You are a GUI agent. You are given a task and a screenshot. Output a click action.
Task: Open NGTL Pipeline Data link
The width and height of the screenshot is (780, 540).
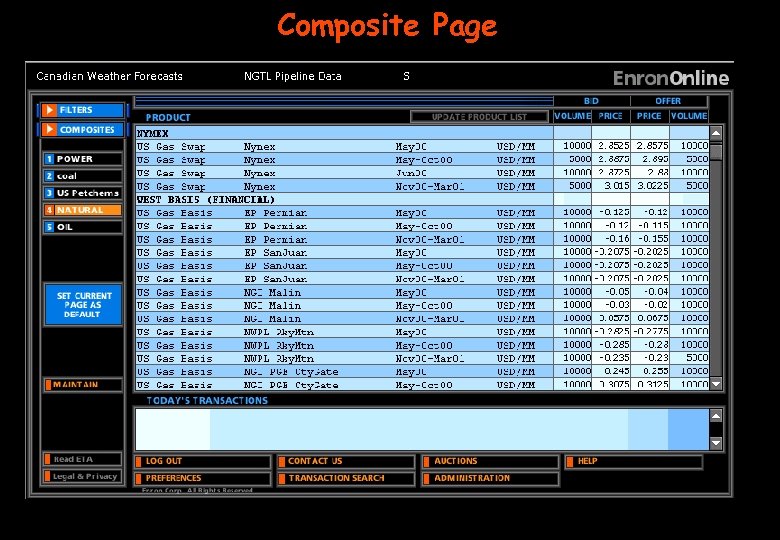(x=292, y=77)
